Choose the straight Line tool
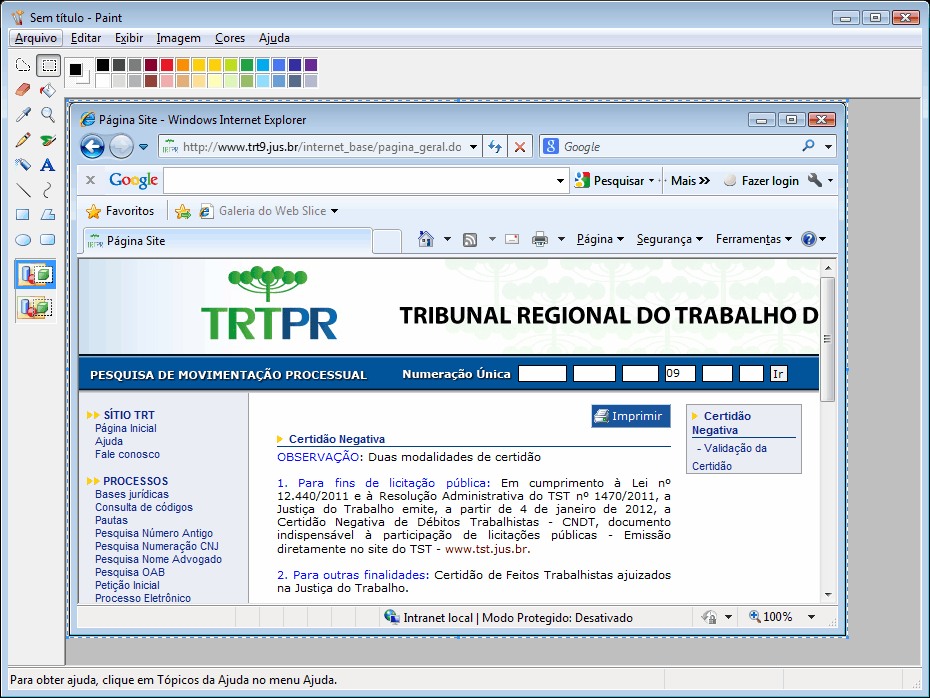 point(23,190)
